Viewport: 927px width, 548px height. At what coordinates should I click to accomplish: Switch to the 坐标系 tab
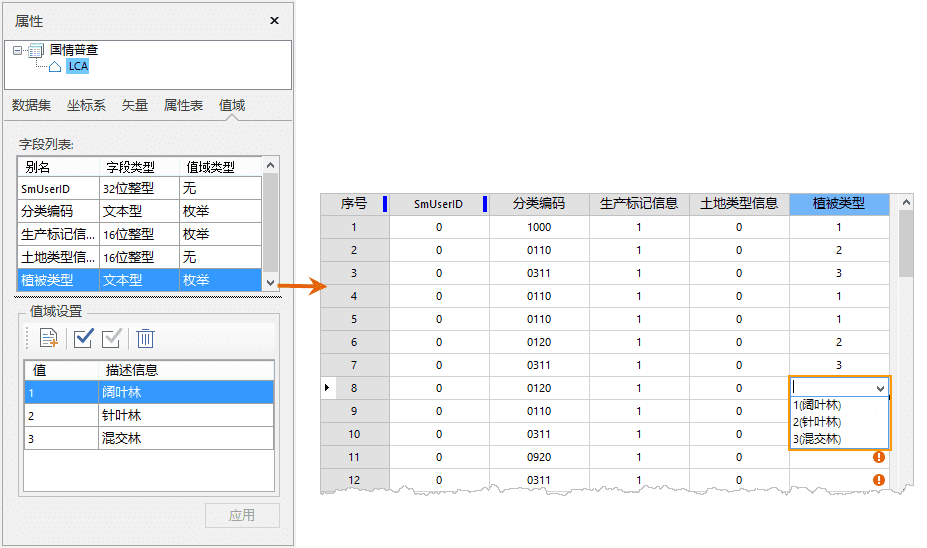click(86, 105)
